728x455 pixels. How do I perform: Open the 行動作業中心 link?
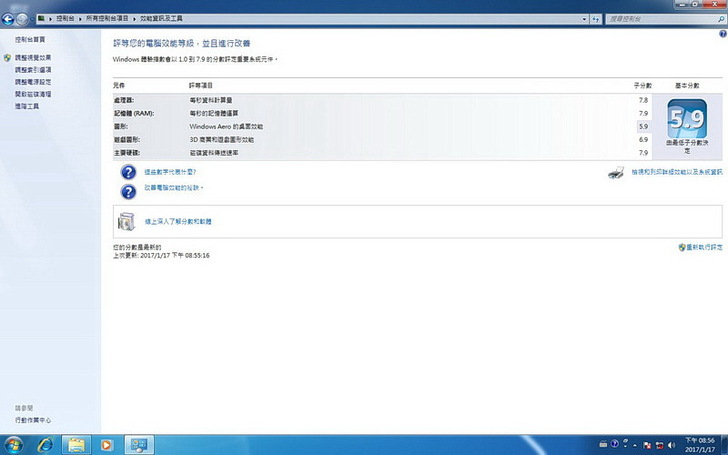tap(33, 420)
